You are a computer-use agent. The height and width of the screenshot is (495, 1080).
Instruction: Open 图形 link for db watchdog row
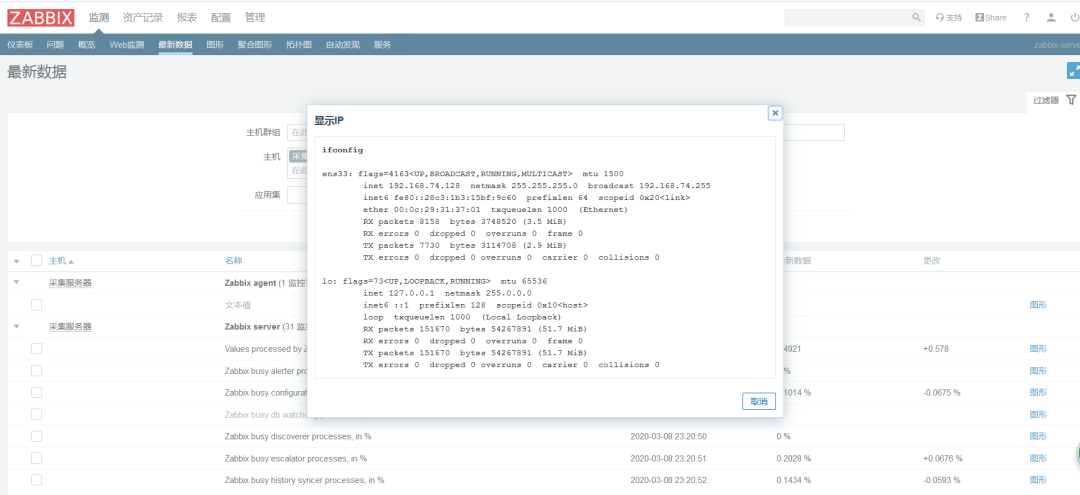(x=1038, y=414)
